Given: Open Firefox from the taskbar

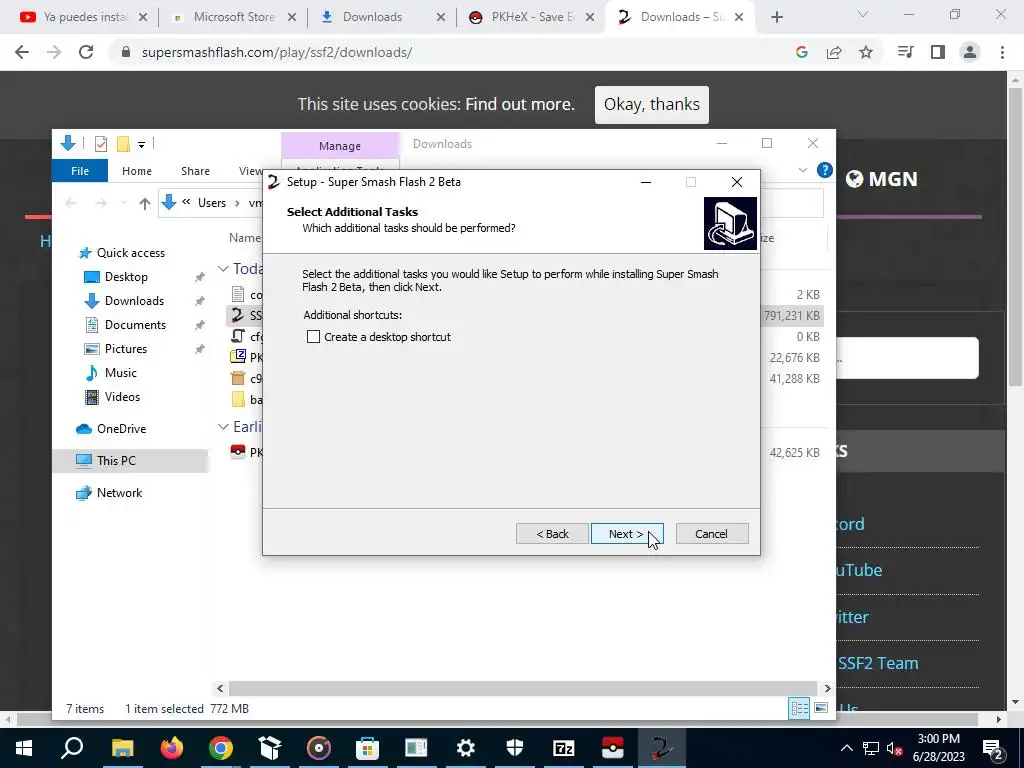Looking at the screenshot, I should [x=172, y=748].
